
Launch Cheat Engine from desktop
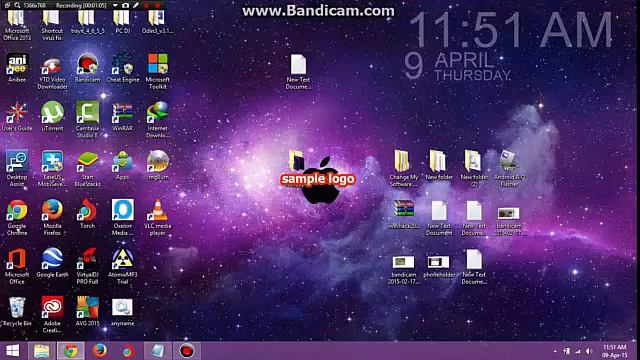pos(122,68)
